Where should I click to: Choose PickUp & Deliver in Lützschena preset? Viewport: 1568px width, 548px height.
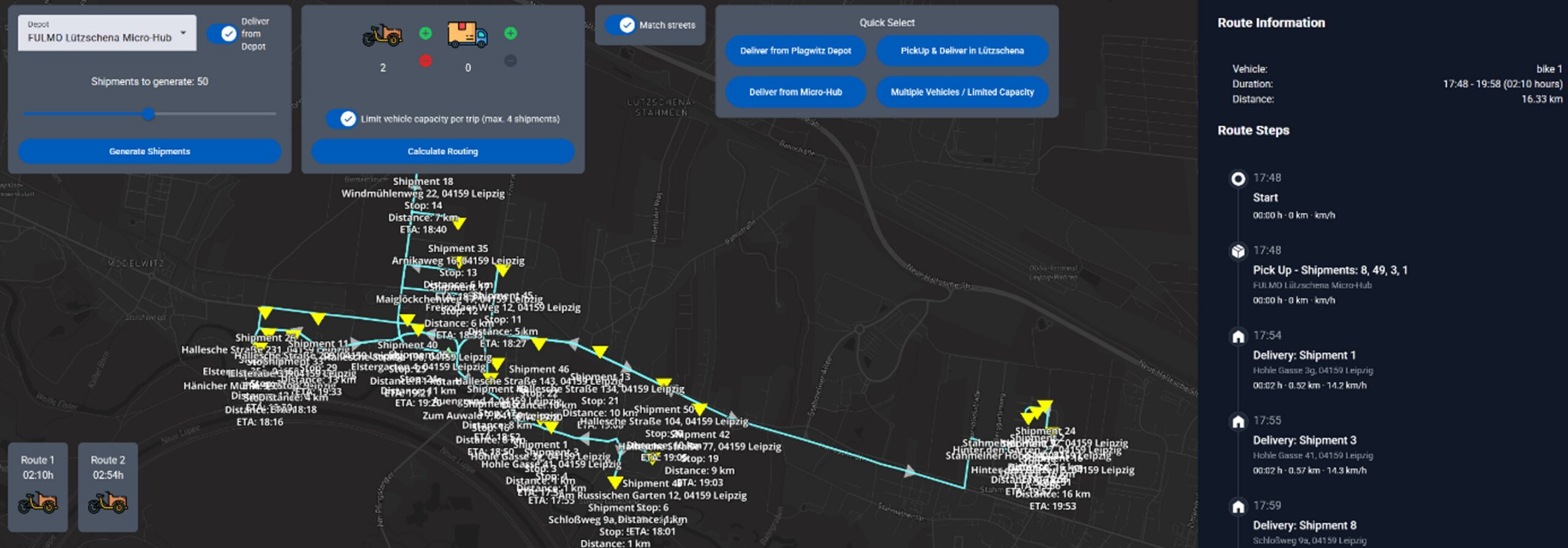click(962, 51)
